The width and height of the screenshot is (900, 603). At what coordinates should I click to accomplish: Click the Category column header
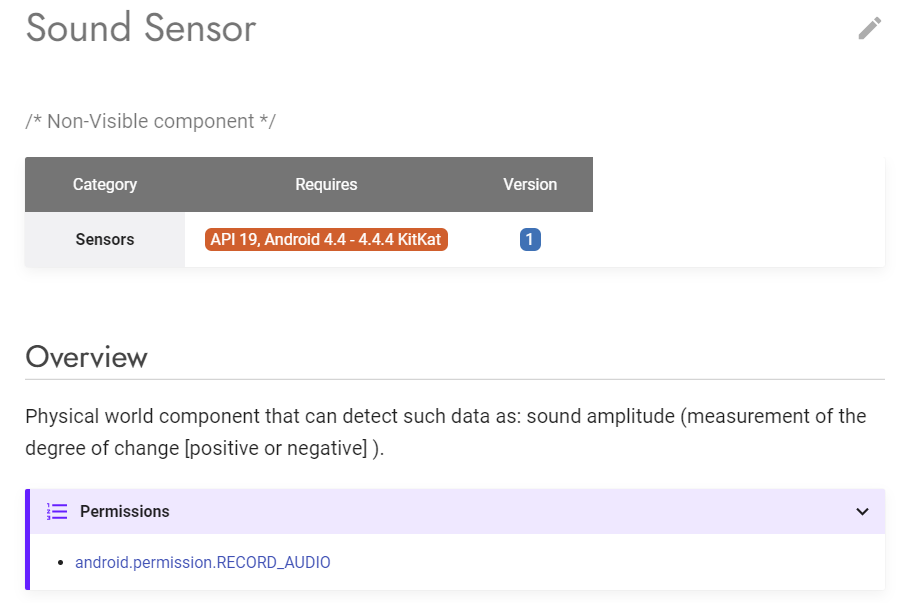104,184
